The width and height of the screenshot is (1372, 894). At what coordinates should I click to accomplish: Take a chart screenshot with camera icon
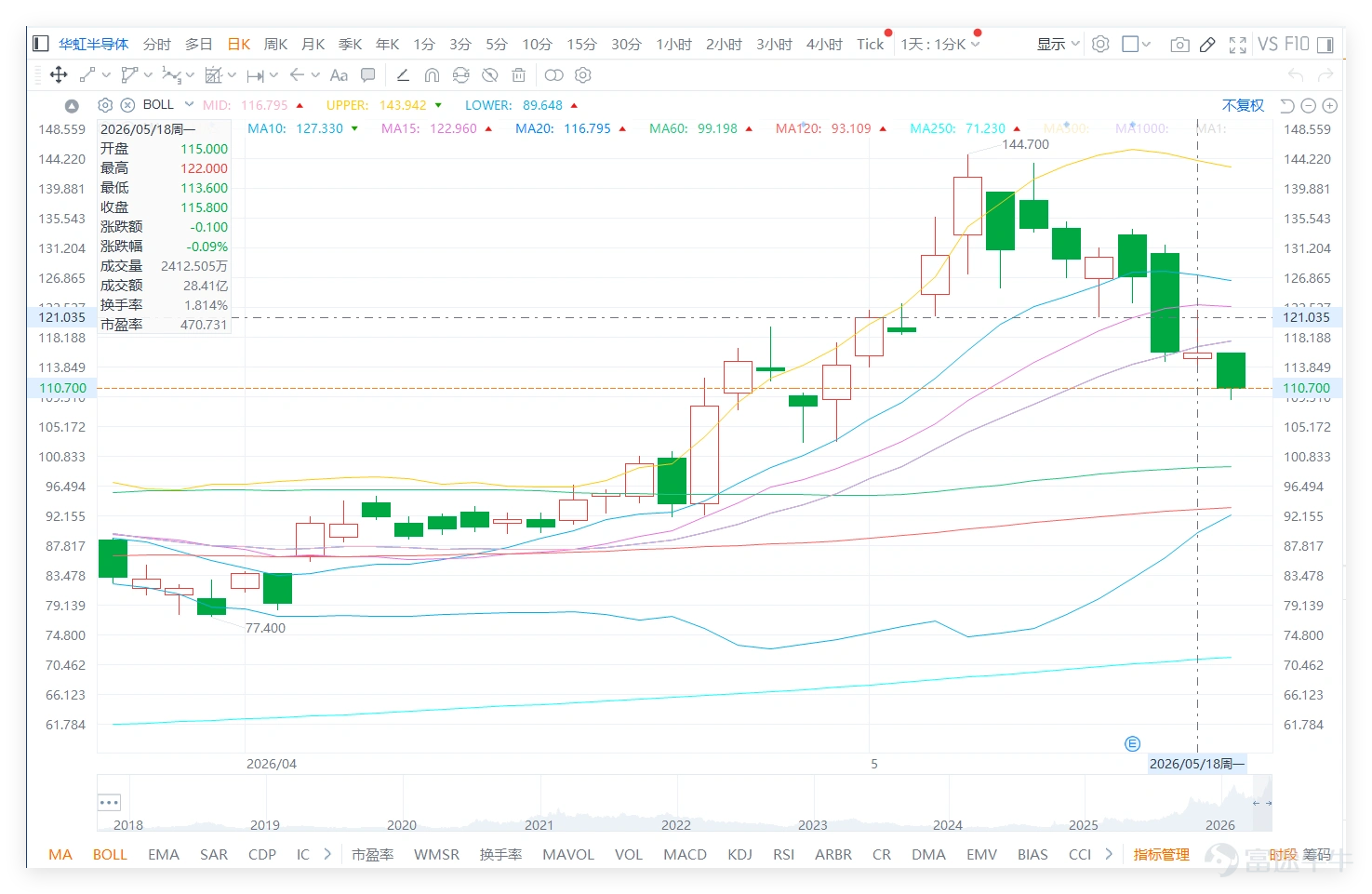[1179, 44]
